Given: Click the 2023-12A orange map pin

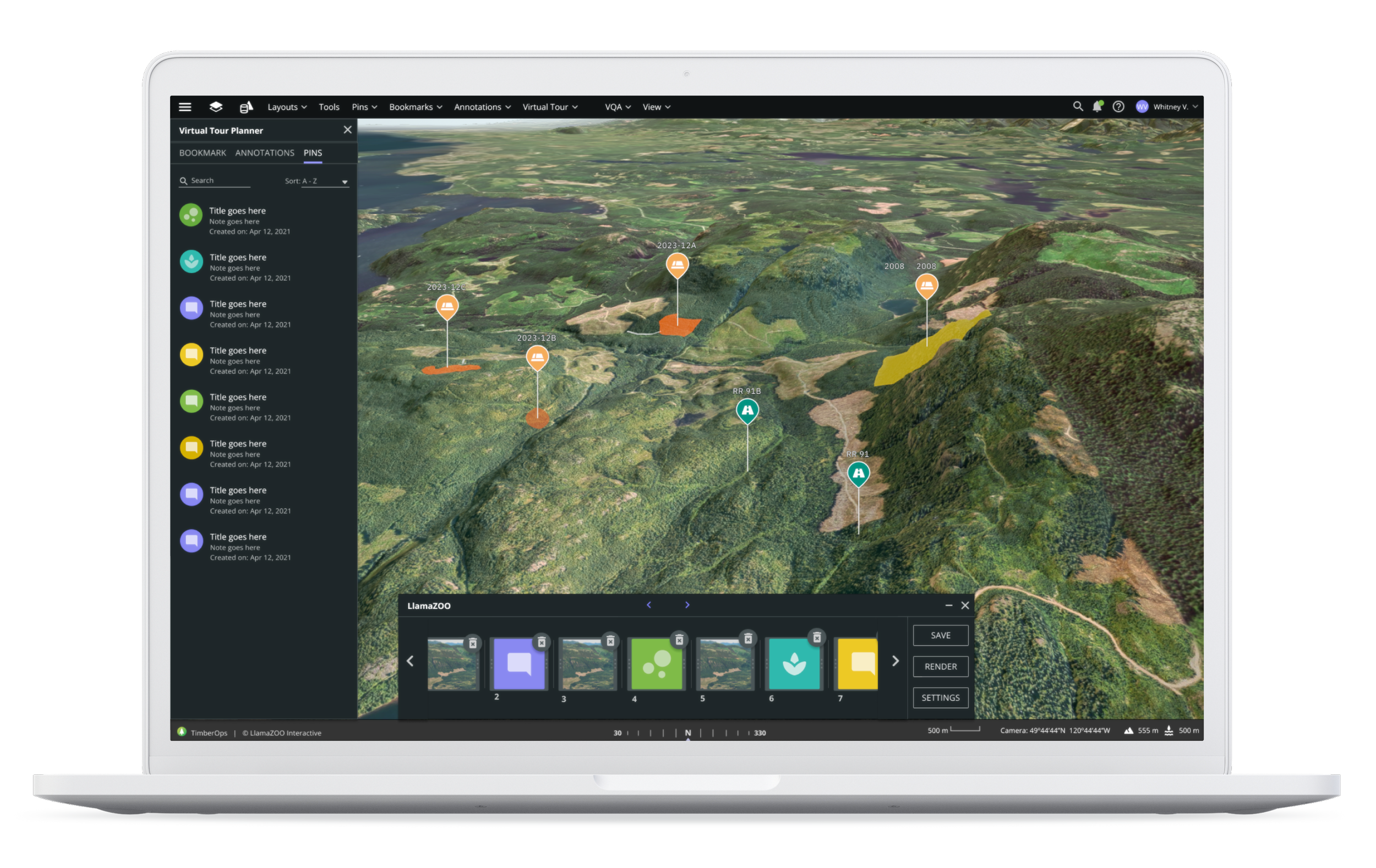Looking at the screenshot, I should pos(677,265).
